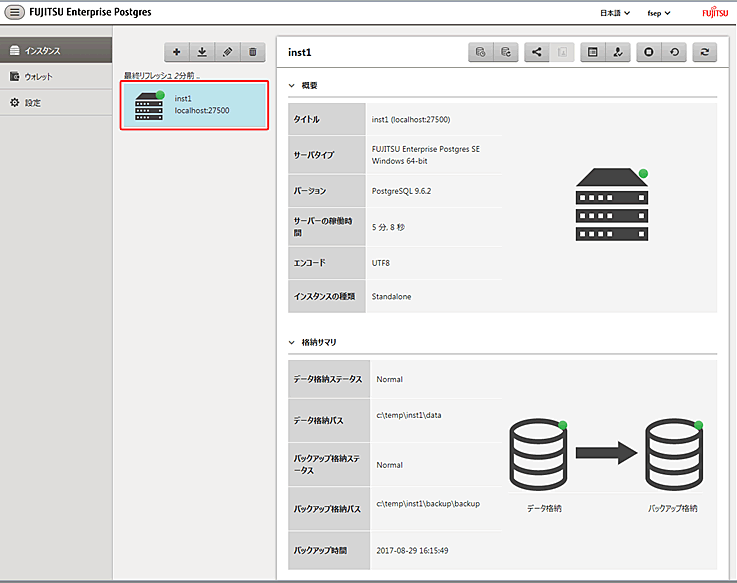Click the バージョン row label

[327, 191]
